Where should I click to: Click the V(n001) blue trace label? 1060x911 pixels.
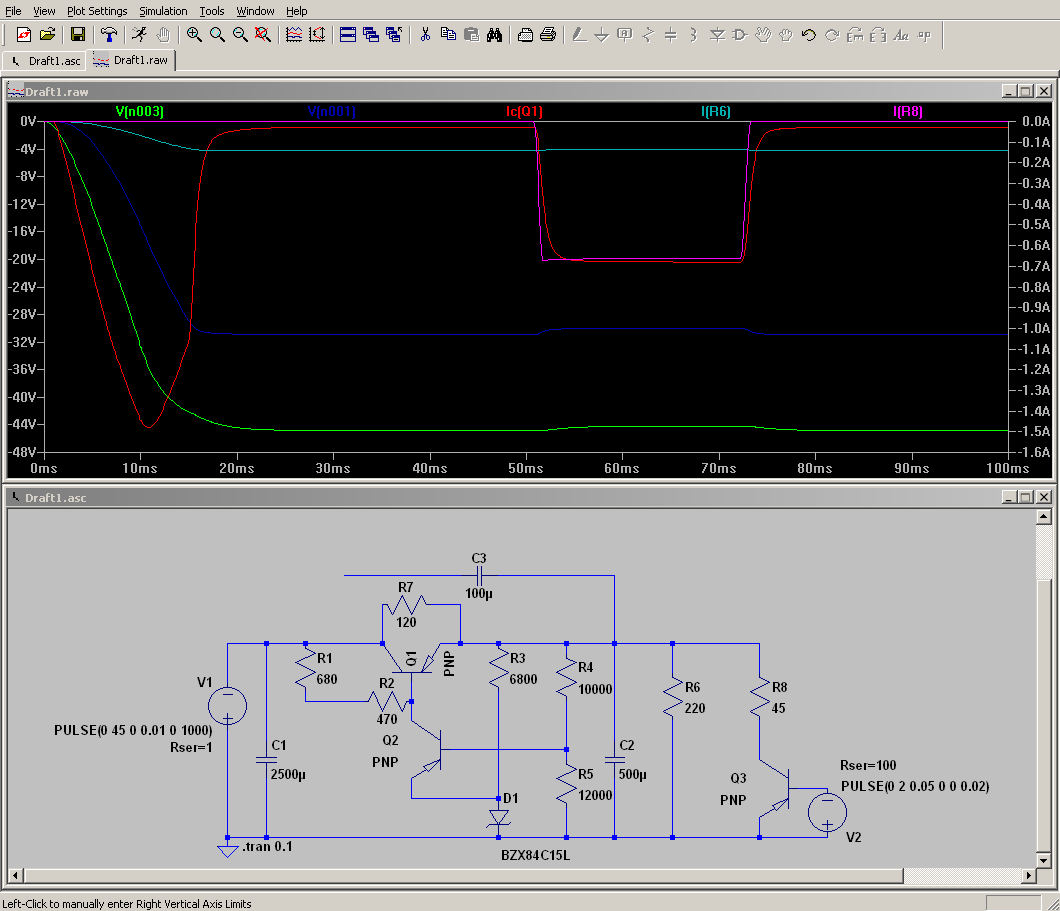coord(332,112)
